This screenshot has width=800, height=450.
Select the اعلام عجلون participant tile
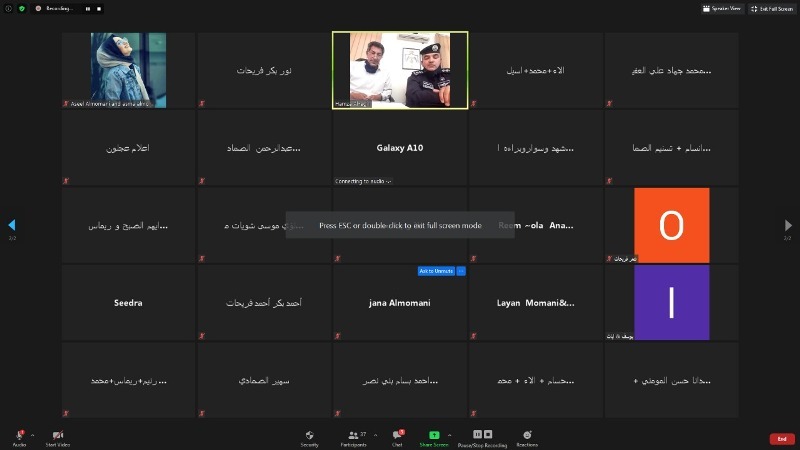point(128,148)
